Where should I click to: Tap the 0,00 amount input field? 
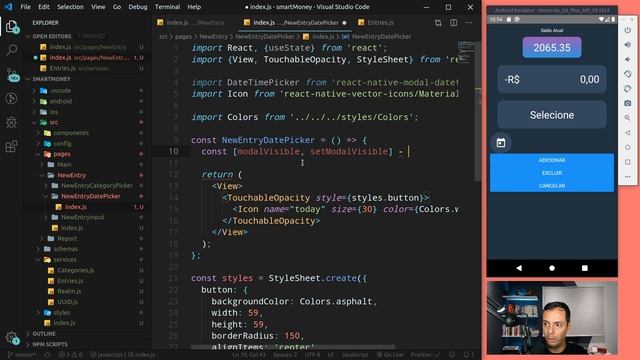click(x=589, y=80)
